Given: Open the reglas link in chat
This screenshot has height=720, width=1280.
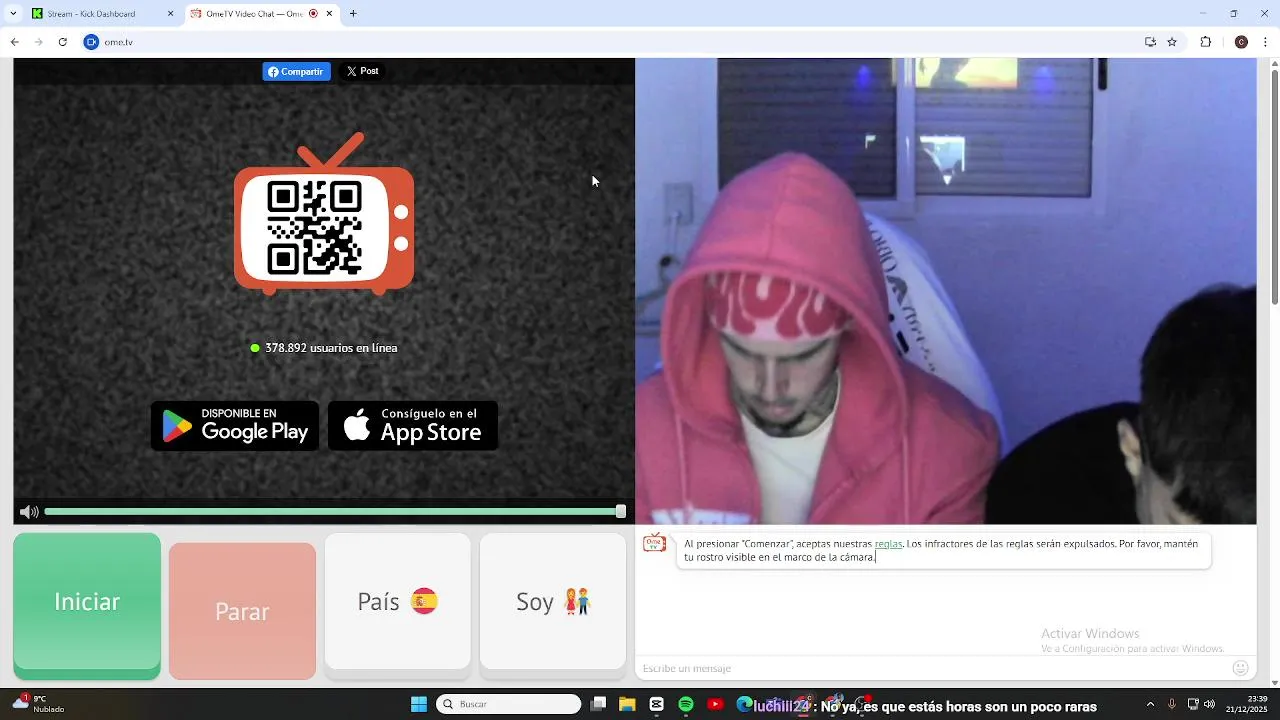Looking at the screenshot, I should point(888,544).
